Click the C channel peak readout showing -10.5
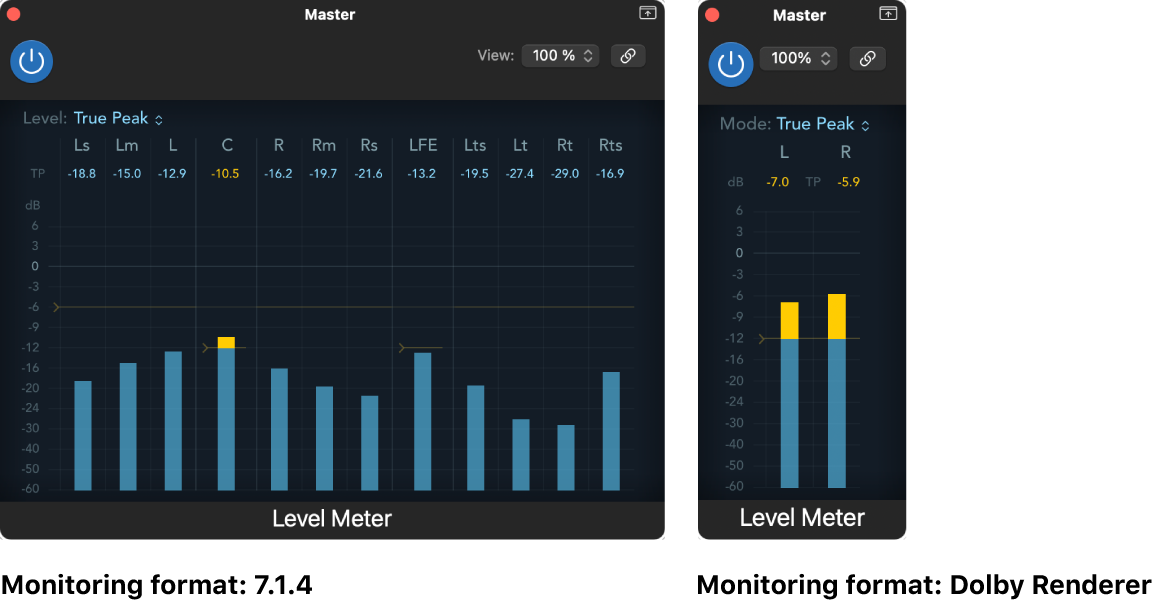The height and width of the screenshot is (610, 1154). (x=225, y=172)
